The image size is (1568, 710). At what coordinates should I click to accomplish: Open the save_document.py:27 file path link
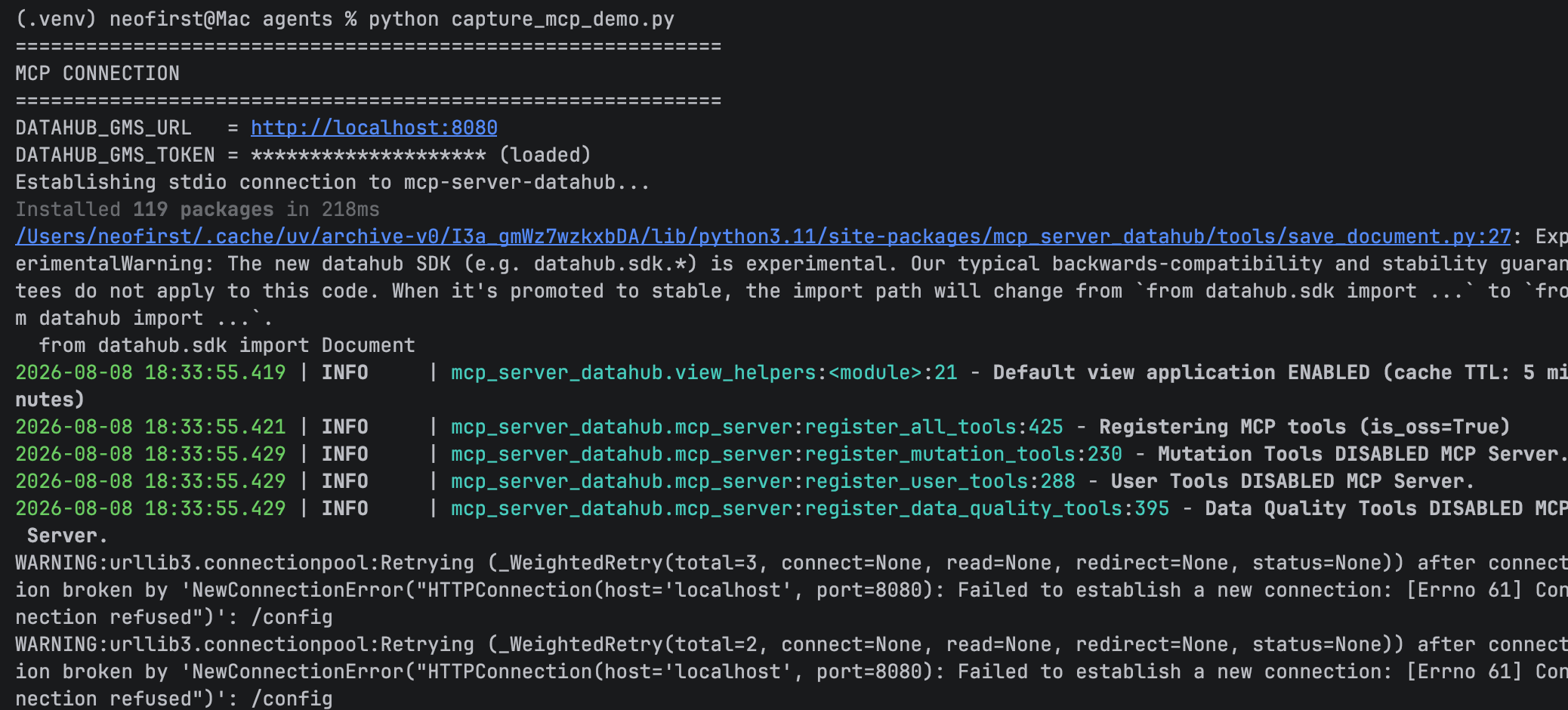click(x=763, y=236)
